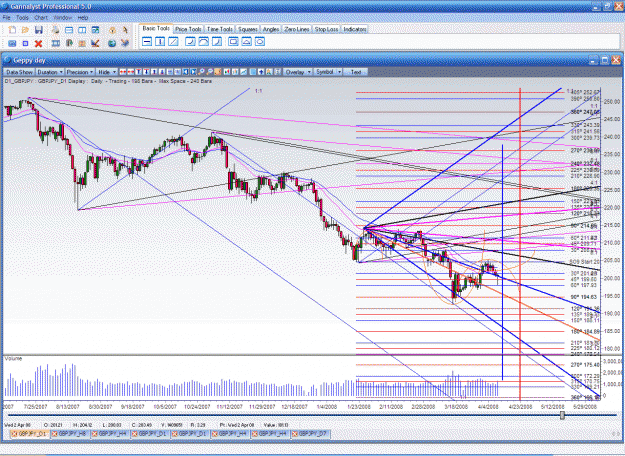Open the Precision dropdown

click(x=79, y=72)
